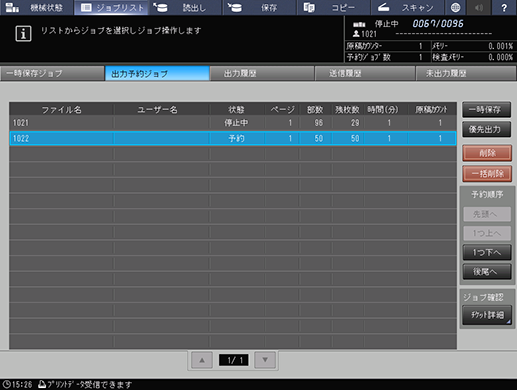
Task: Click the printer data status icon
Action: (x=42, y=384)
